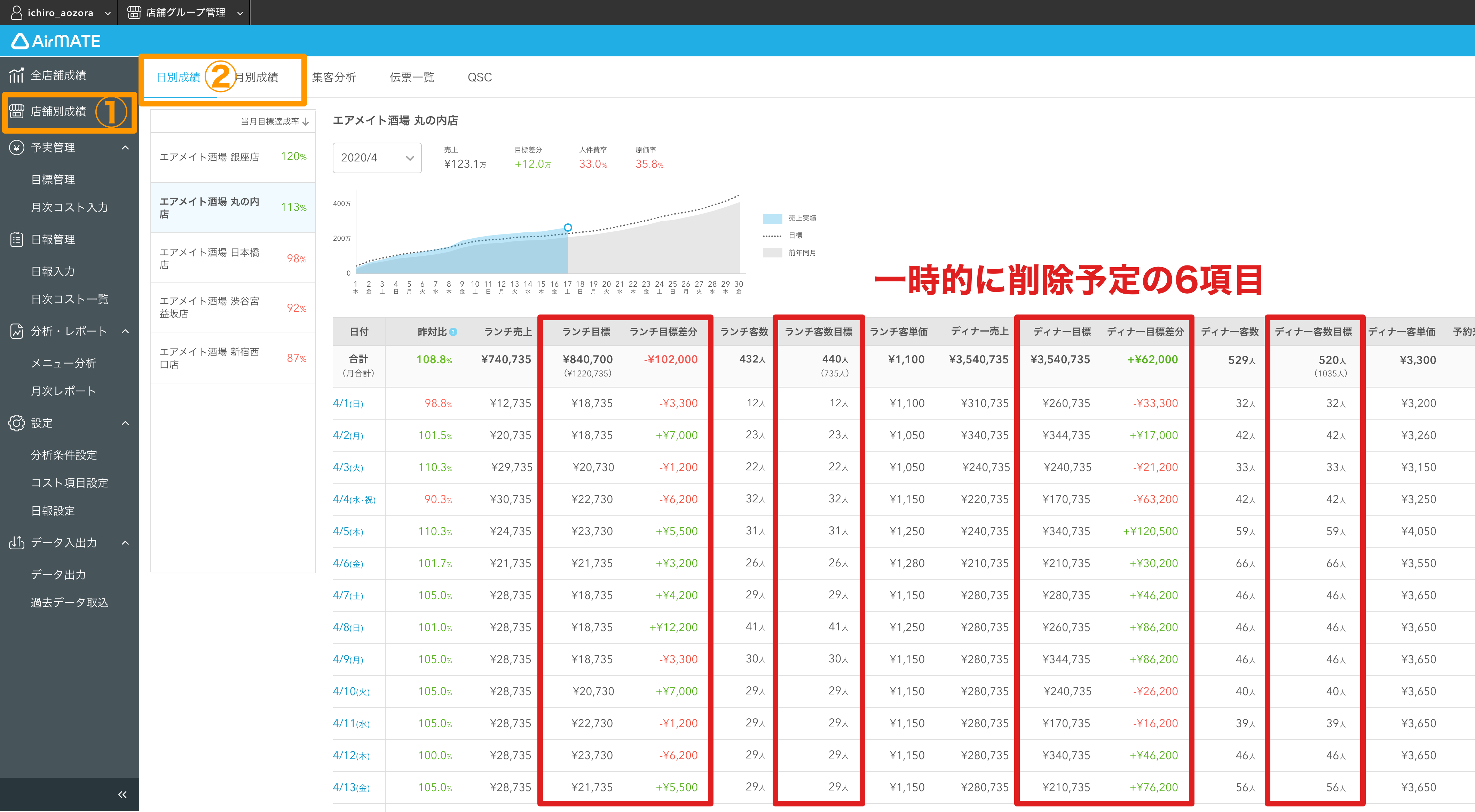
Task: Open the 4/2(月) daily report link
Action: [x=348, y=436]
